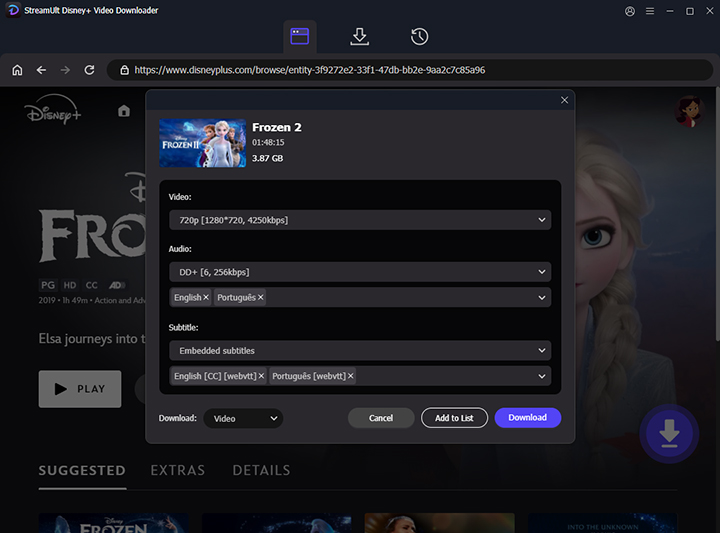Open the Embedded subtitles type dropdown

pyautogui.click(x=360, y=351)
